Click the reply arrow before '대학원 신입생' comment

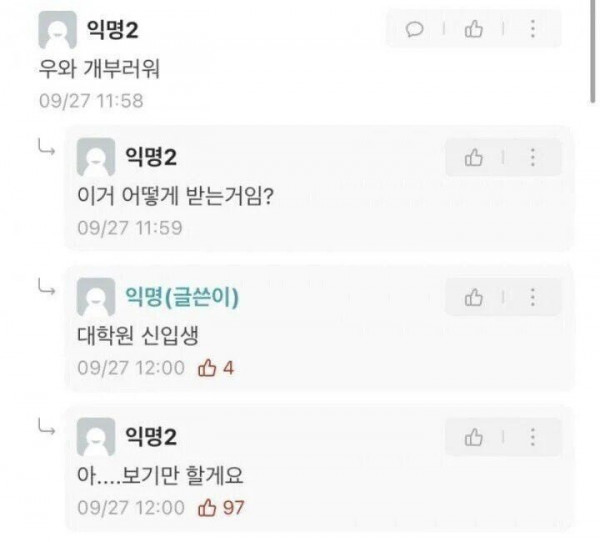[x=46, y=289]
